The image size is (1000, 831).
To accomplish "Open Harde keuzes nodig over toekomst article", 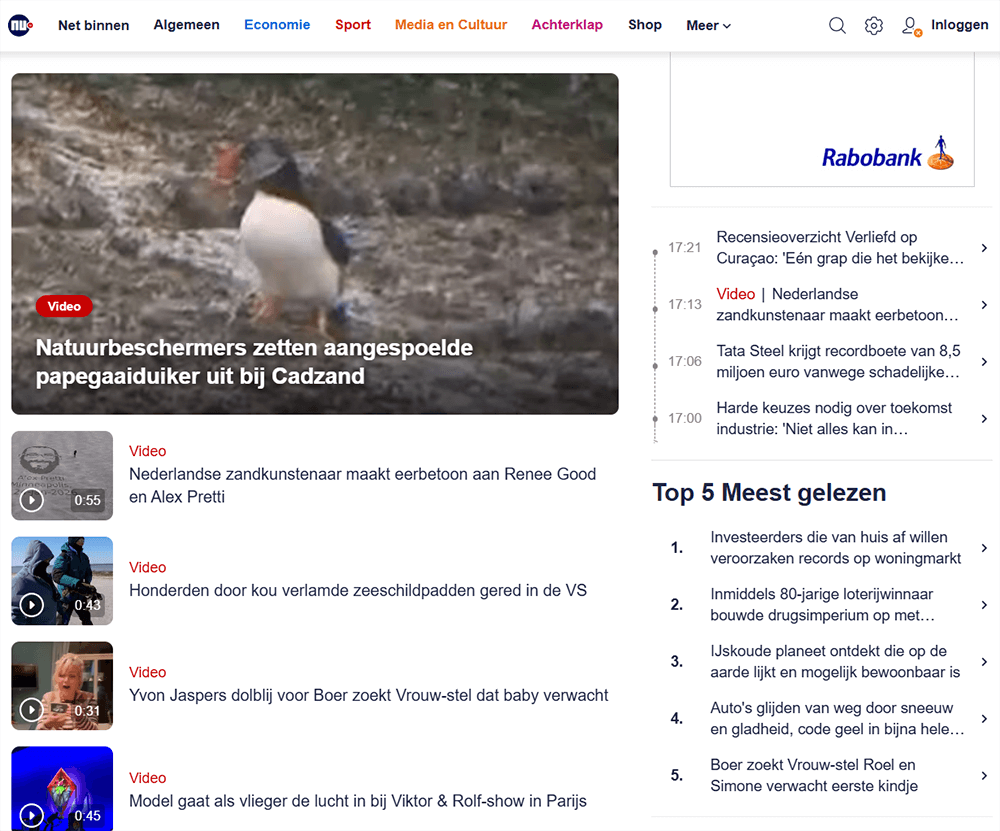I will [x=834, y=418].
